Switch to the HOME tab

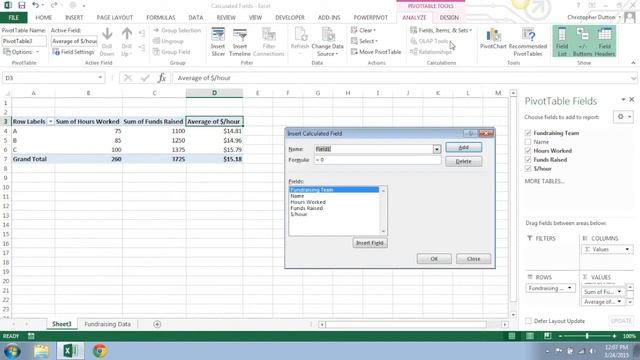[43, 18]
